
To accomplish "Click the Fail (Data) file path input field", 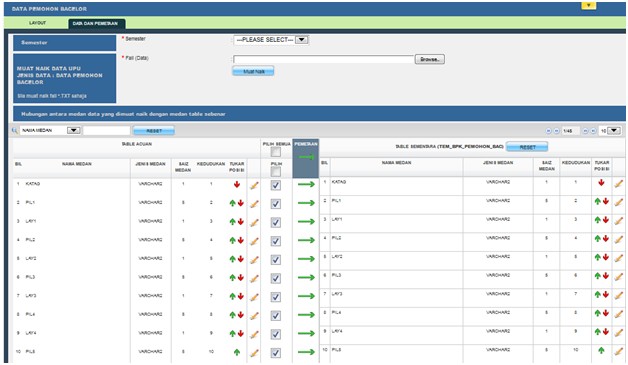I will click(x=323, y=59).
